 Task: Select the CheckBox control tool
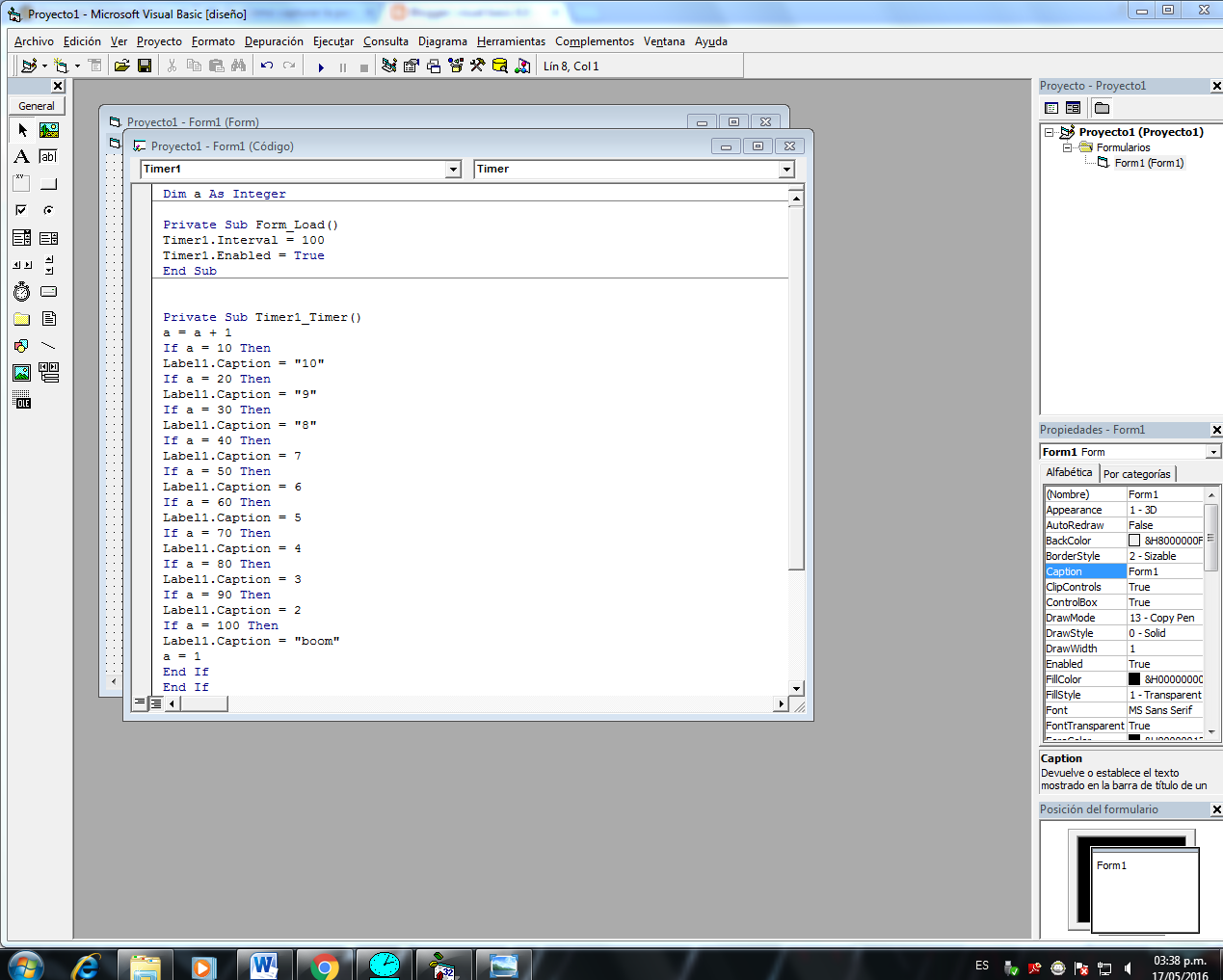click(21, 209)
